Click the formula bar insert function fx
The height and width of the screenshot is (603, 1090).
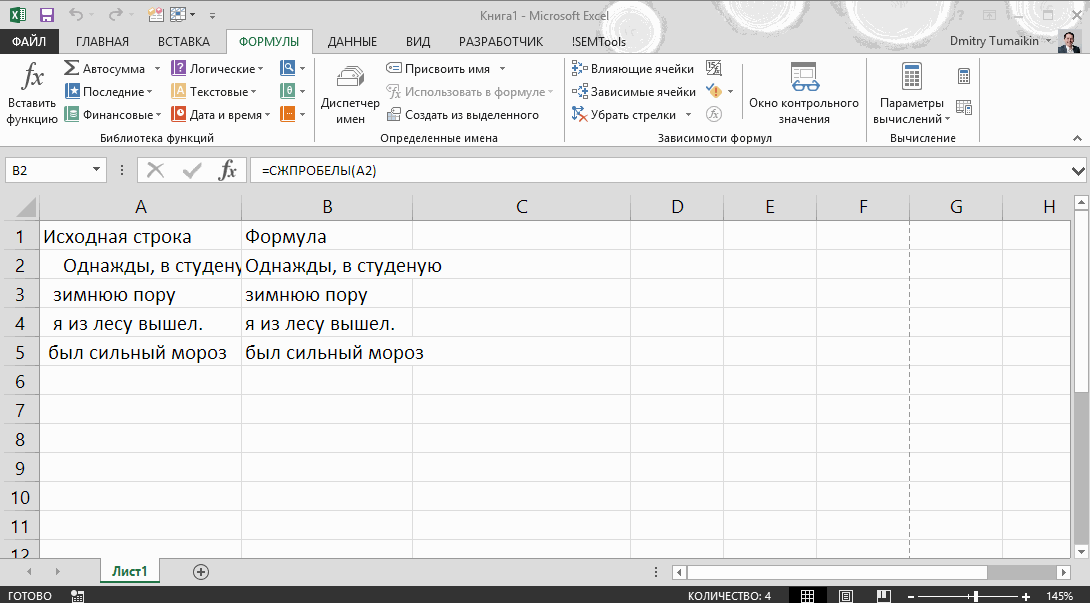coord(227,170)
